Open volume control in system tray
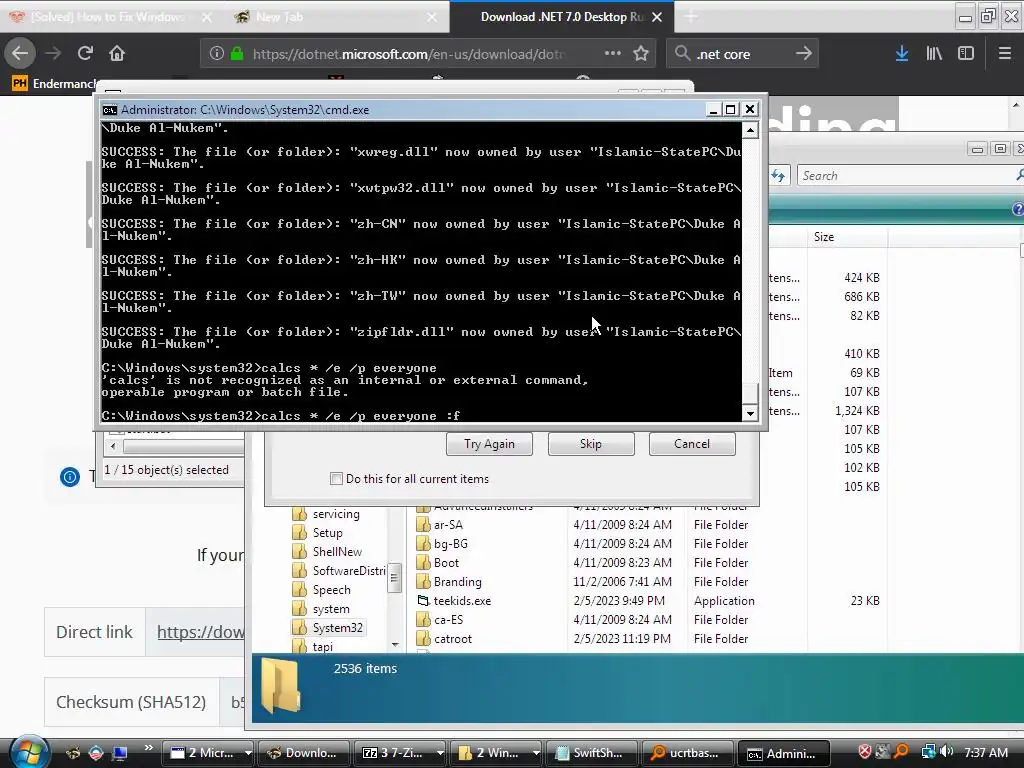This screenshot has width=1024, height=768. click(947, 752)
